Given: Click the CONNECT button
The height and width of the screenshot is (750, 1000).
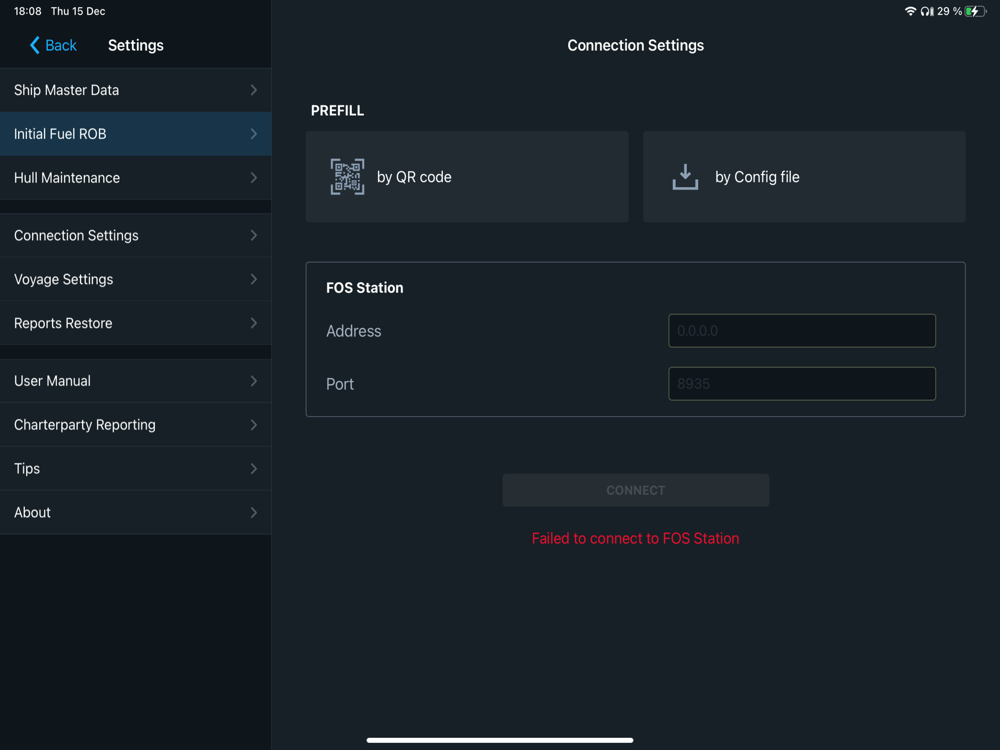Looking at the screenshot, I should pyautogui.click(x=635, y=490).
